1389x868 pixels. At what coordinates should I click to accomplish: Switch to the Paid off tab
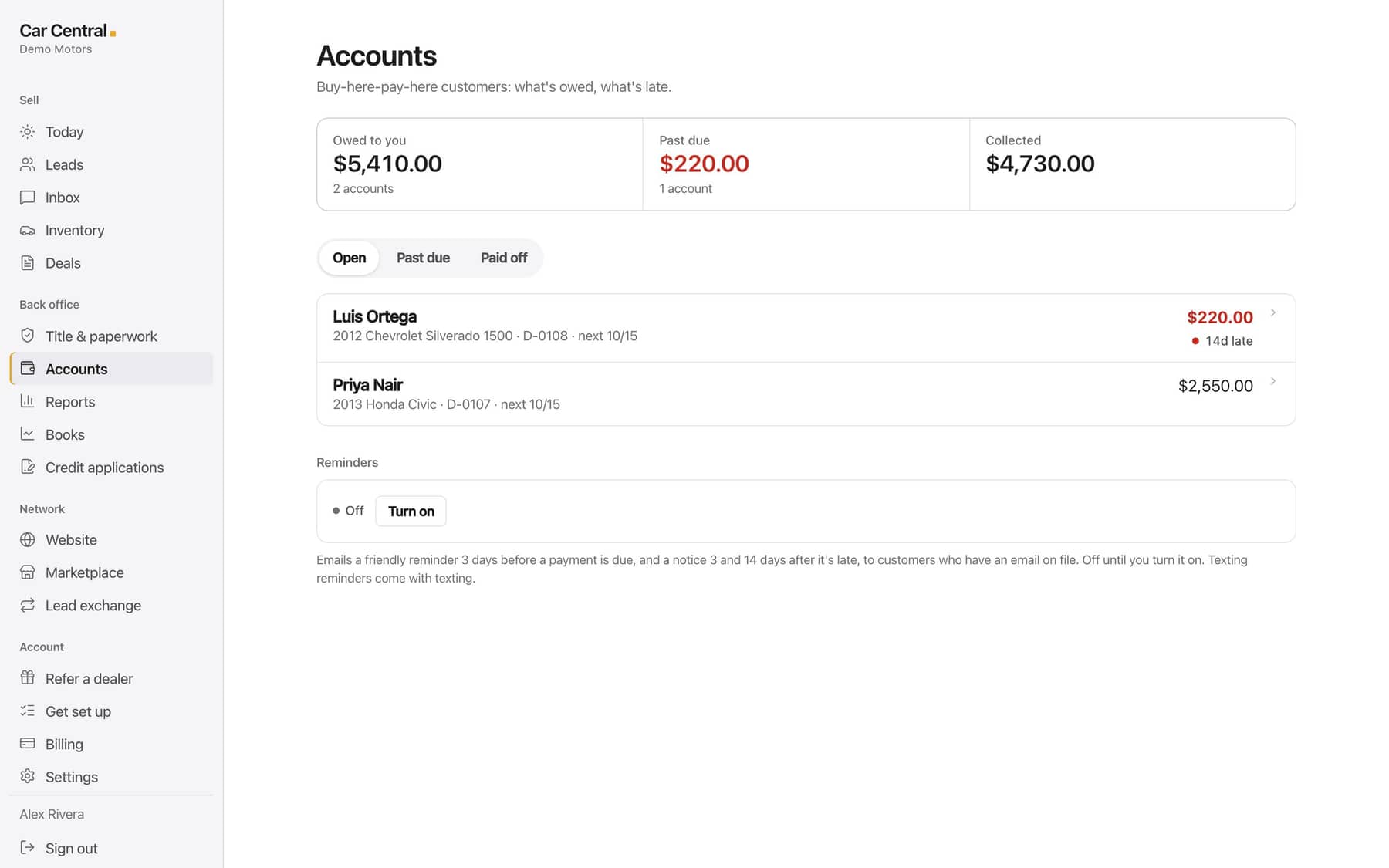pyautogui.click(x=504, y=258)
